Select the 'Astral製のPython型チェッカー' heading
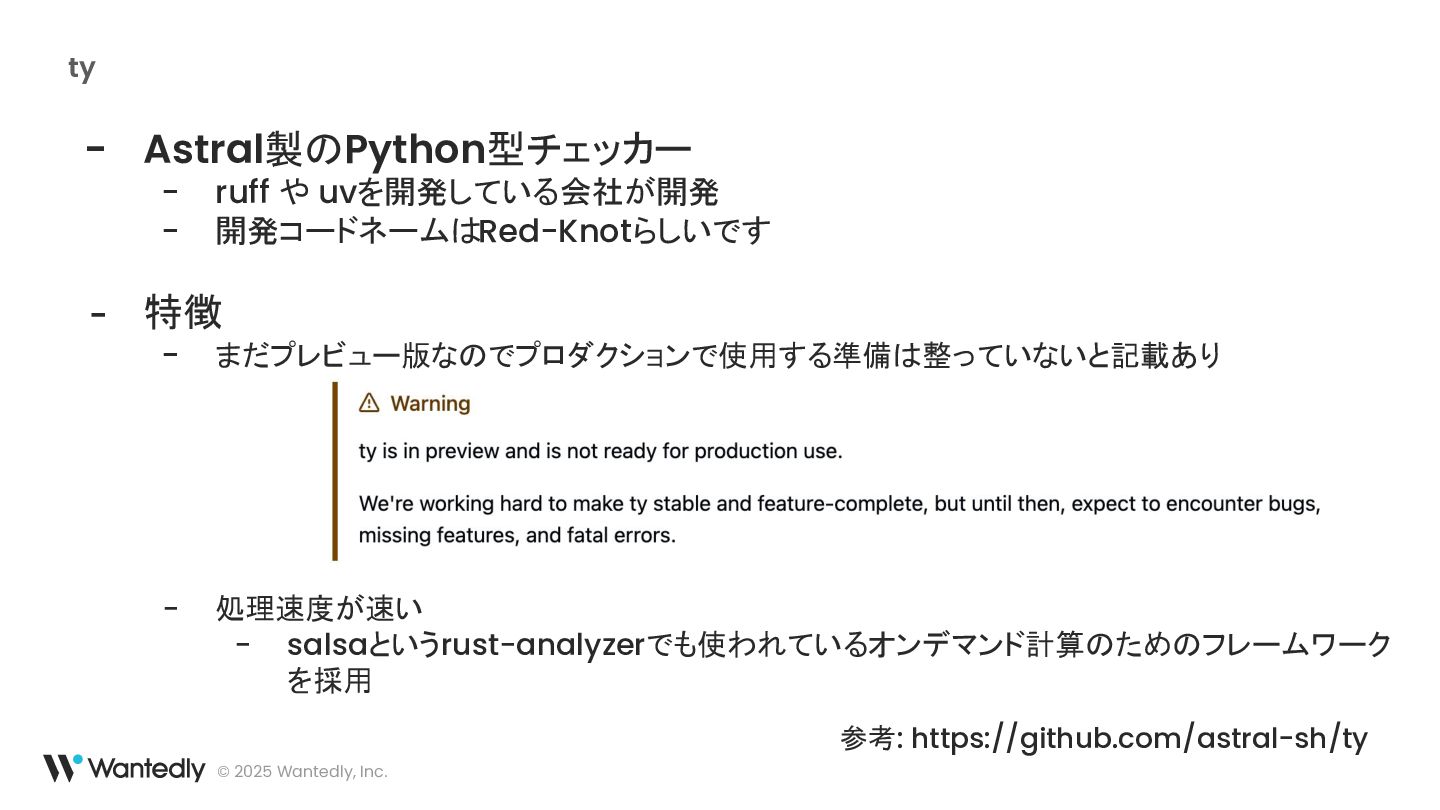The height and width of the screenshot is (810, 1440). [x=417, y=149]
